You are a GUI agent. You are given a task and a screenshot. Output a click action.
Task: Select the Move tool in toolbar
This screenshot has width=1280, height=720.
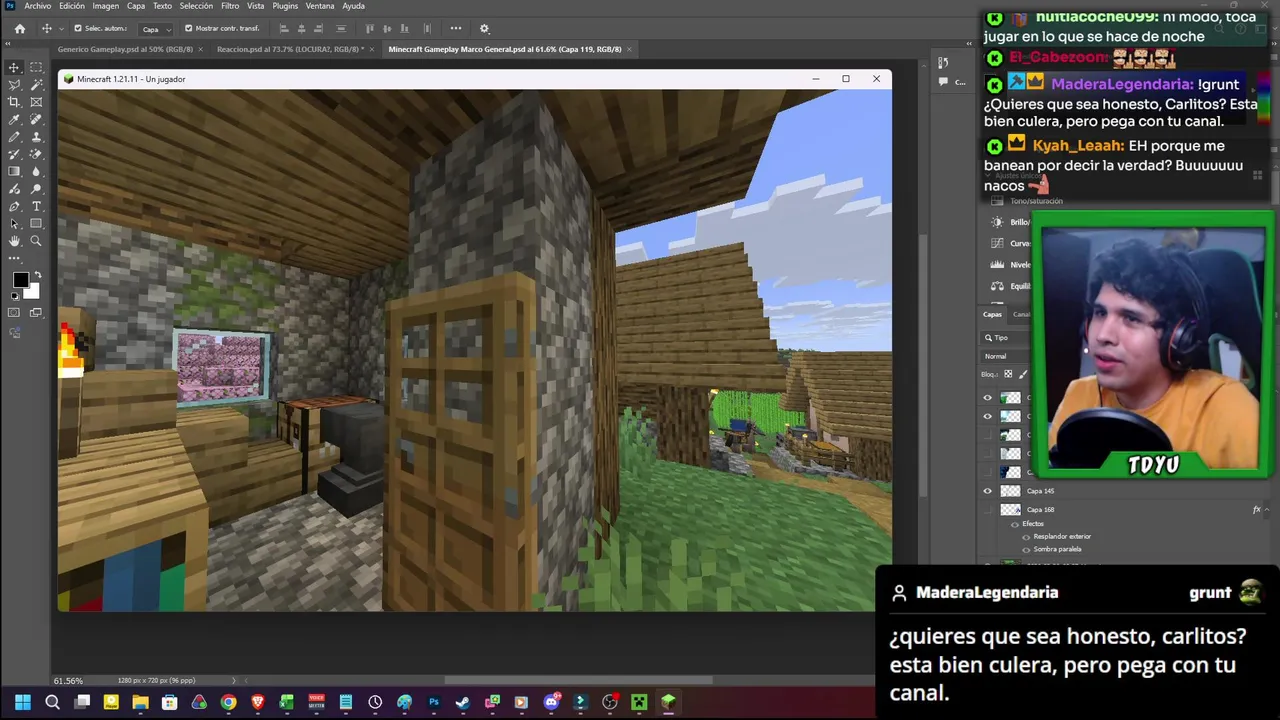pyautogui.click(x=14, y=67)
